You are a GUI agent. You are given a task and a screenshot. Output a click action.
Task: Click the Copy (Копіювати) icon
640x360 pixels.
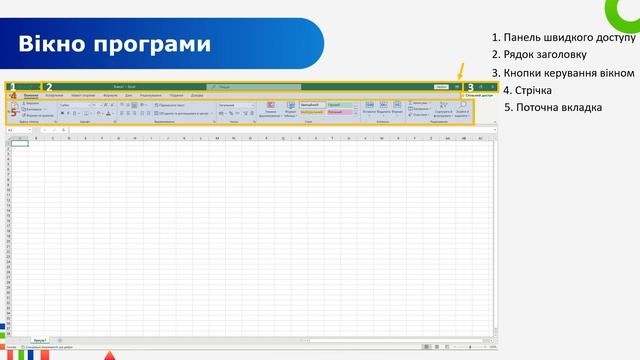[24, 109]
